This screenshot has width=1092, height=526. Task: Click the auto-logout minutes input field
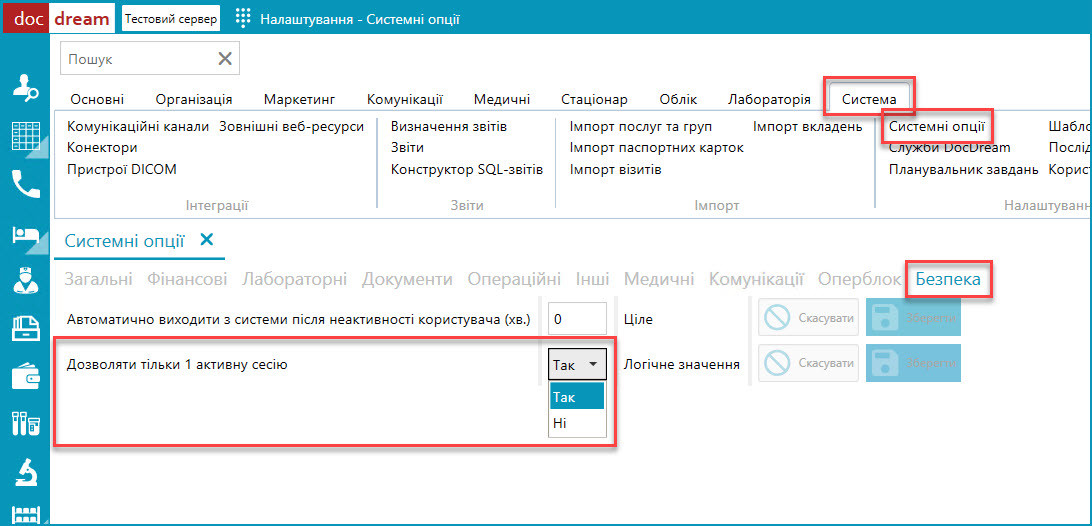(577, 319)
